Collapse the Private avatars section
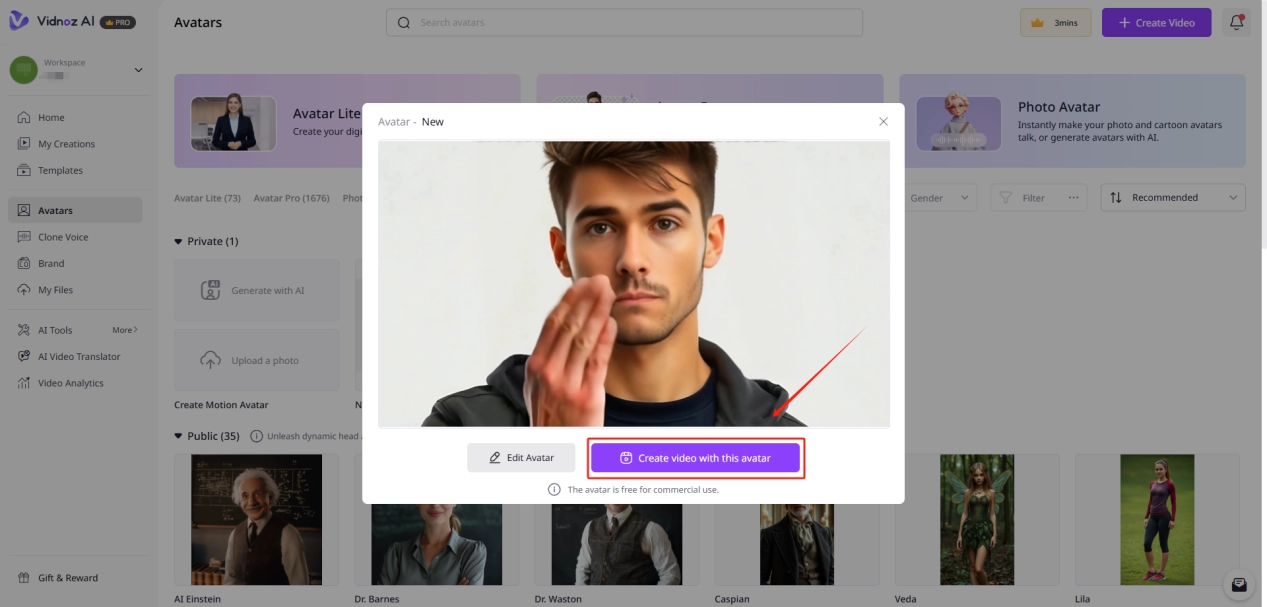Screen dimensions: 1267x607 click(179, 242)
